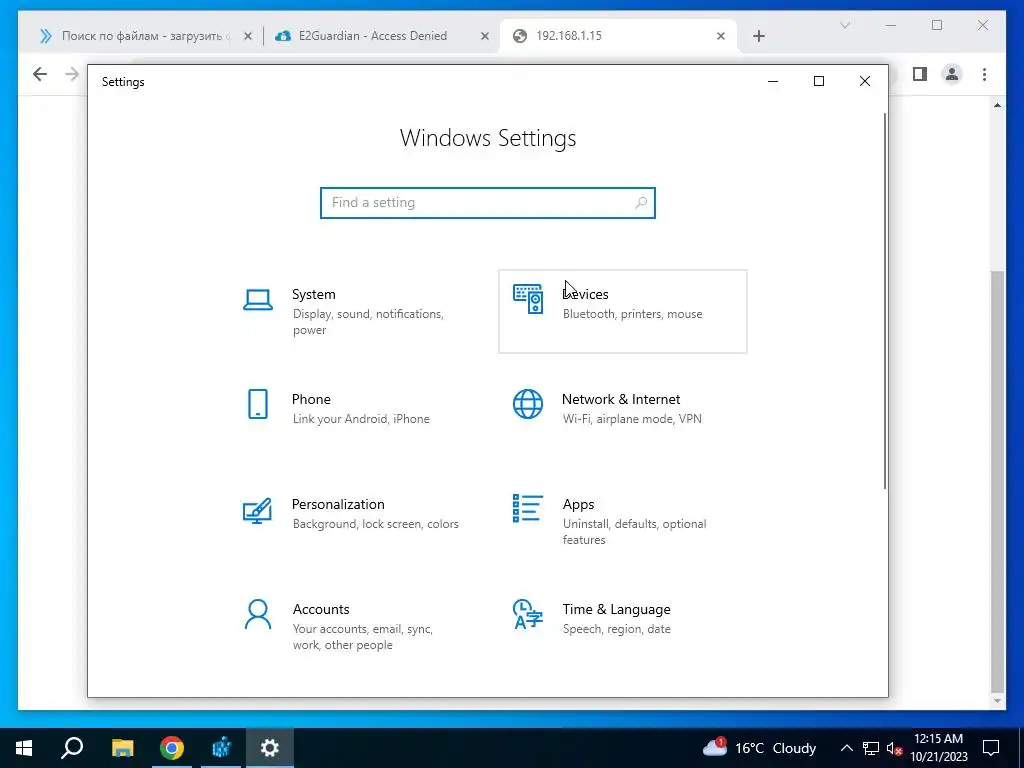This screenshot has height=768, width=1024.
Task: Select the 192.168.1.15 tab
Action: pyautogui.click(x=618, y=36)
